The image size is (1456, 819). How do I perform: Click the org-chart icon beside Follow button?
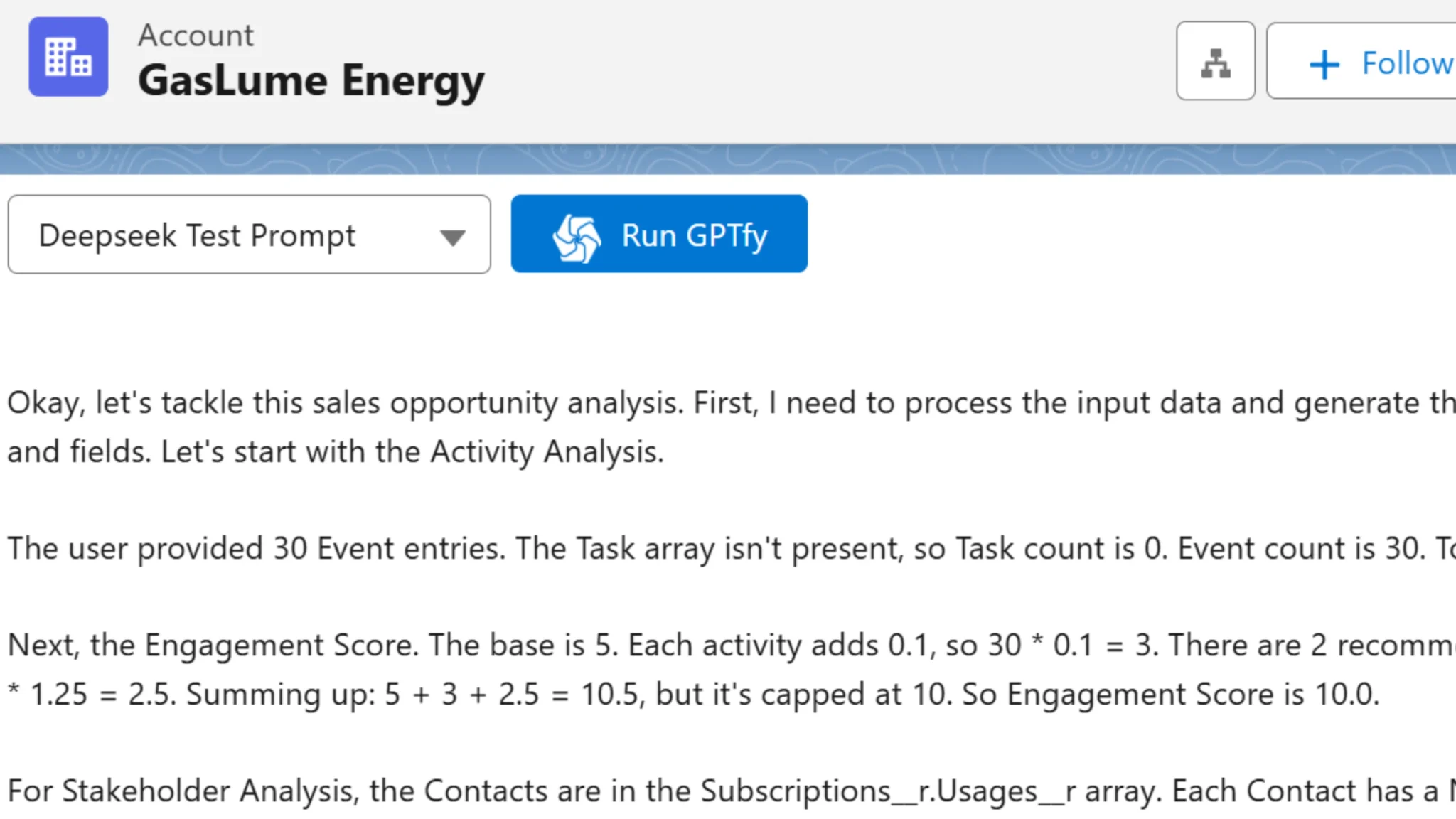coord(1216,61)
